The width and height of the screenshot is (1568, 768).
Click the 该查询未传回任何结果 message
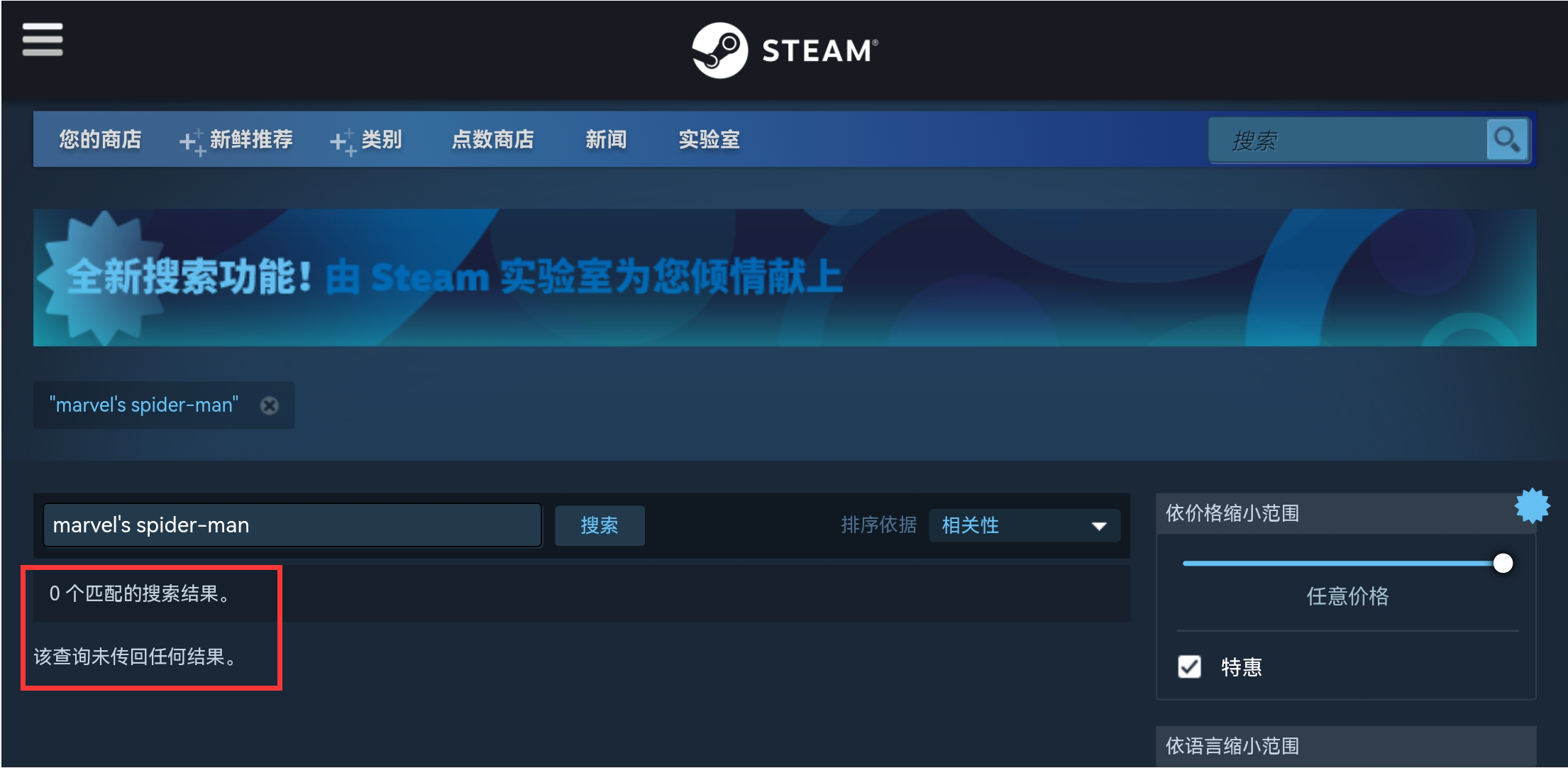click(136, 657)
